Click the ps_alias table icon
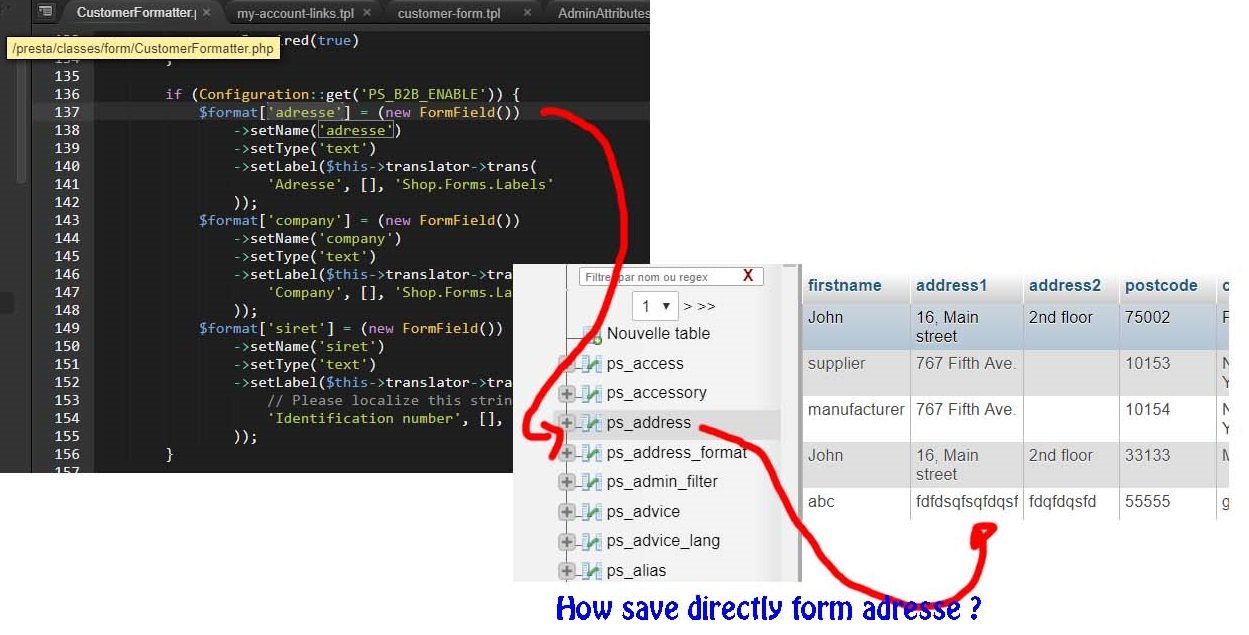Image resolution: width=1249 pixels, height=635 pixels. coord(591,571)
